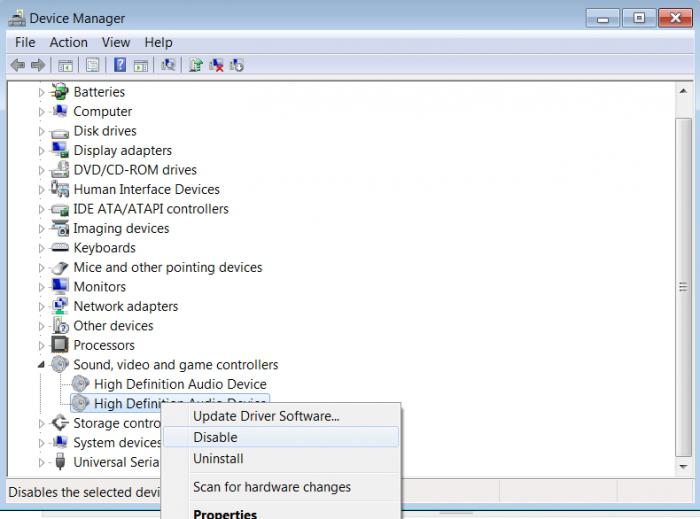Click the Other devices question mark icon
This screenshot has height=519, width=700.
tap(59, 325)
